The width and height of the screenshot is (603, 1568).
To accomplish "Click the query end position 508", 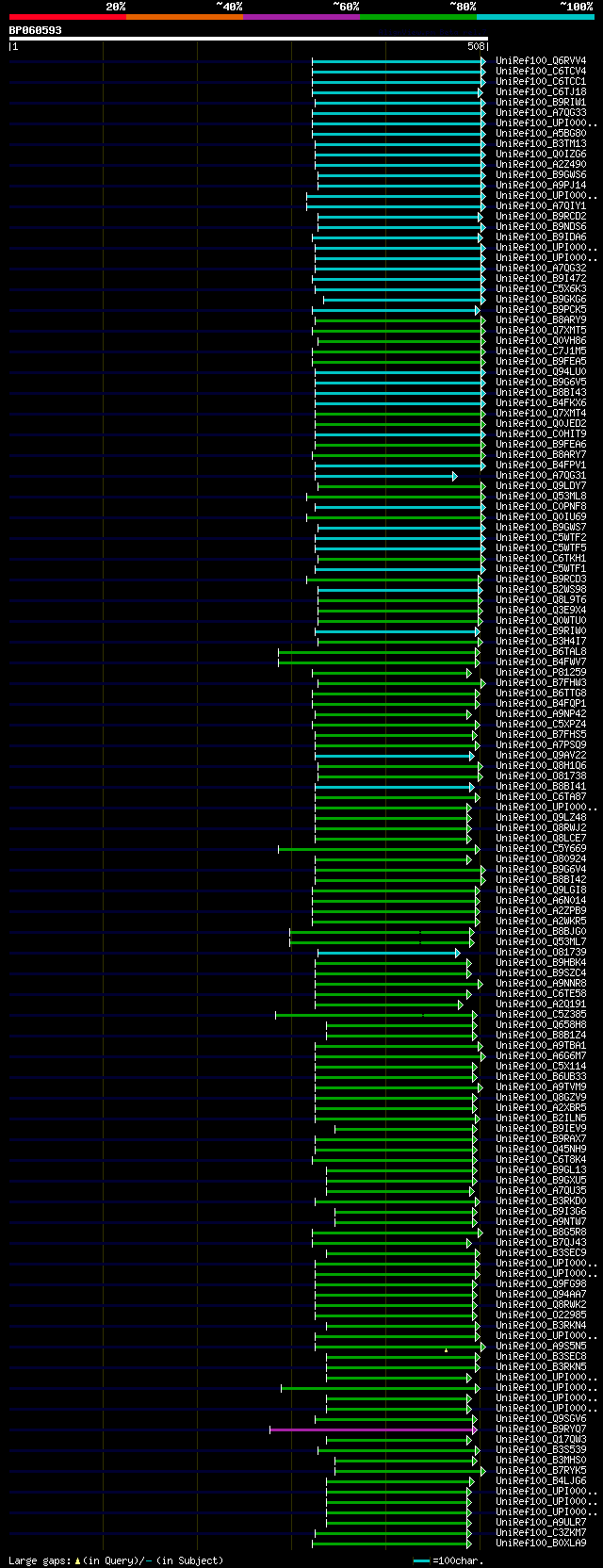I will 476,46.
